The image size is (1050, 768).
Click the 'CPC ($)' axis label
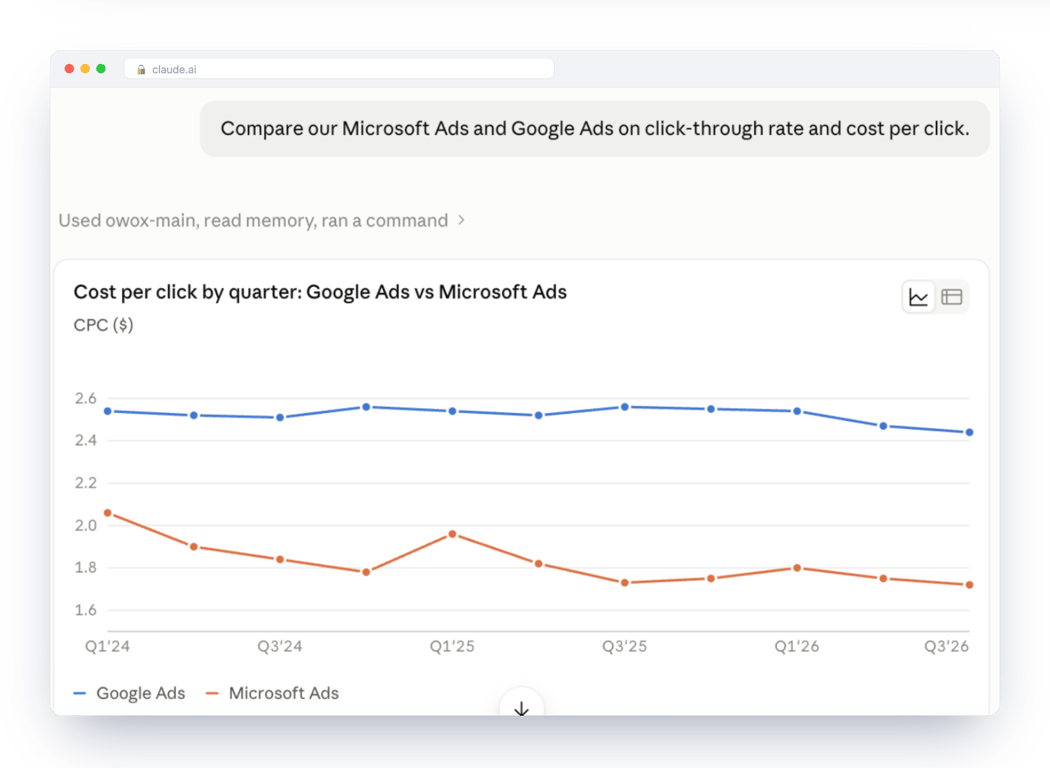tap(104, 325)
